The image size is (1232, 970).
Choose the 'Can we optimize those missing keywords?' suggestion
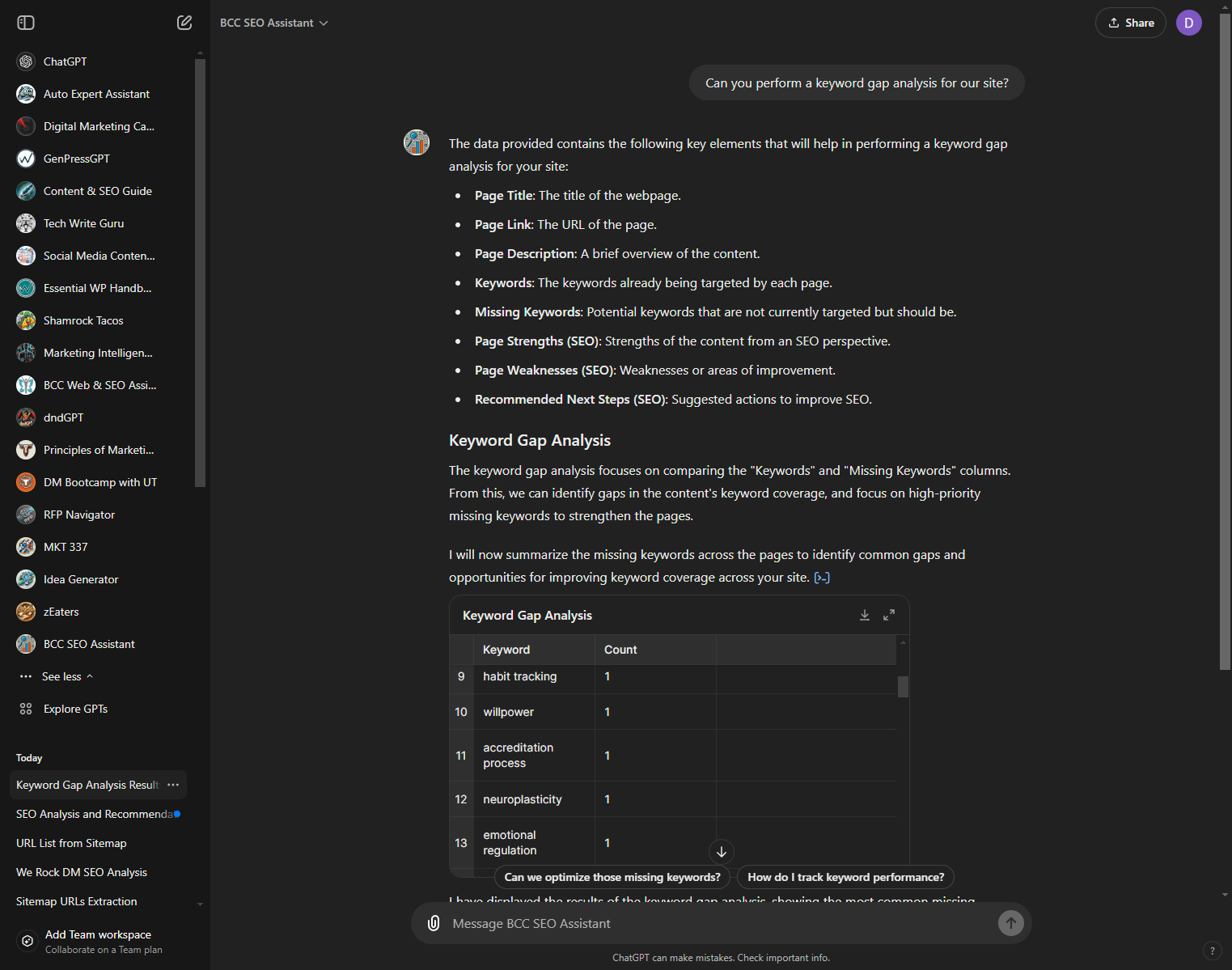(612, 877)
